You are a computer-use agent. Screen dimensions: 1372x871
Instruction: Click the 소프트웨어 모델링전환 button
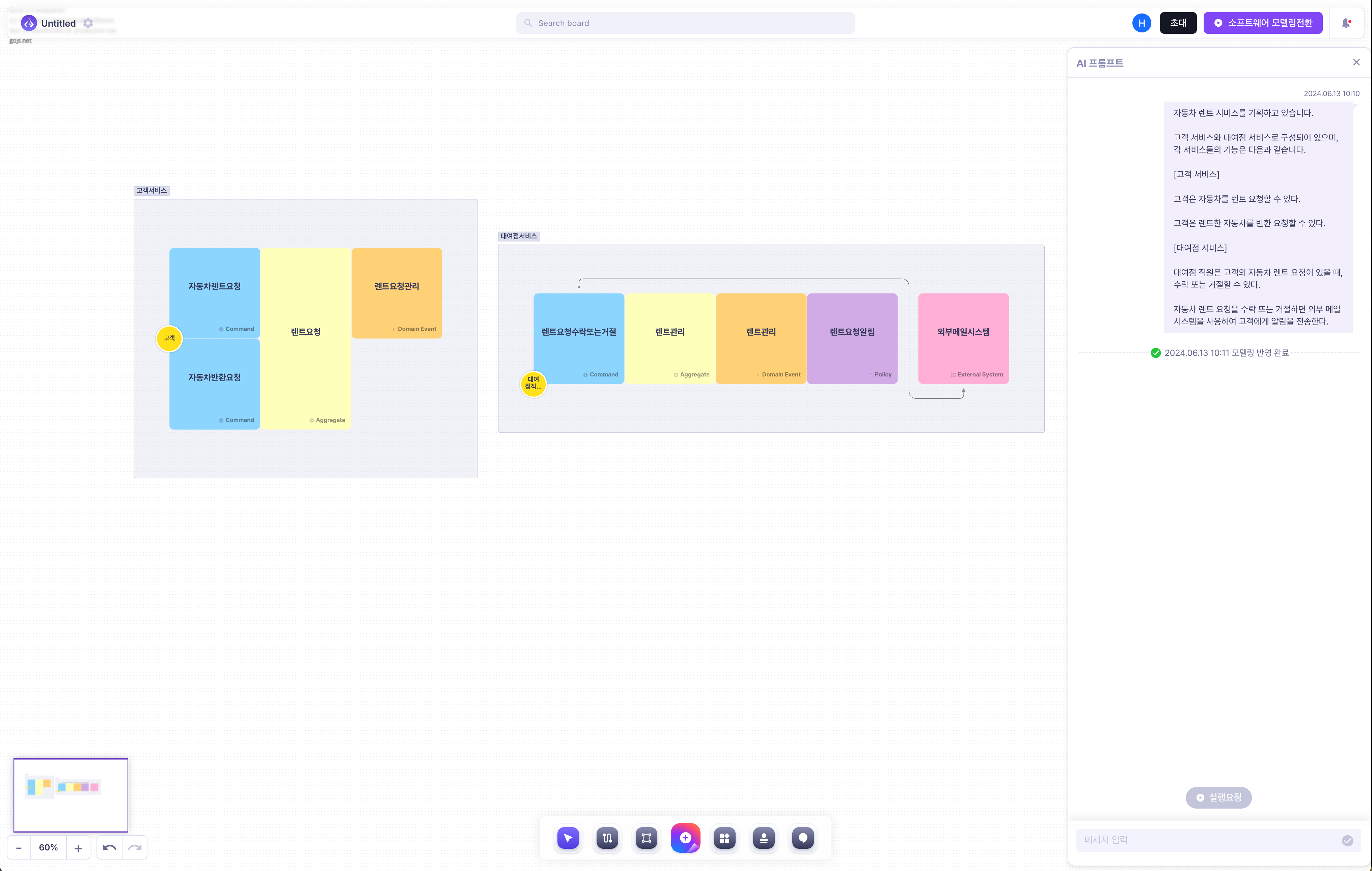click(1263, 23)
